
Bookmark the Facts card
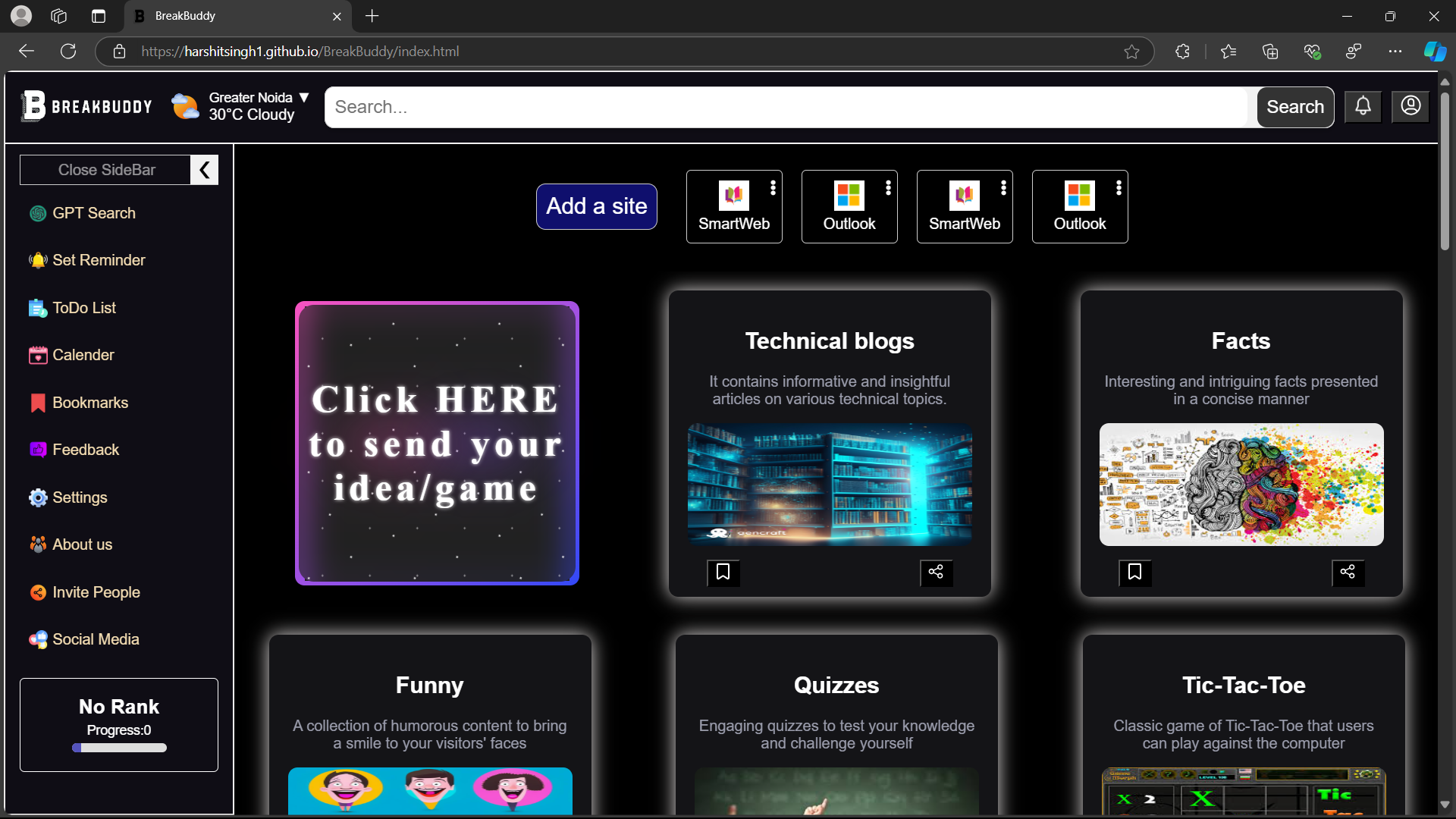[x=1134, y=572]
